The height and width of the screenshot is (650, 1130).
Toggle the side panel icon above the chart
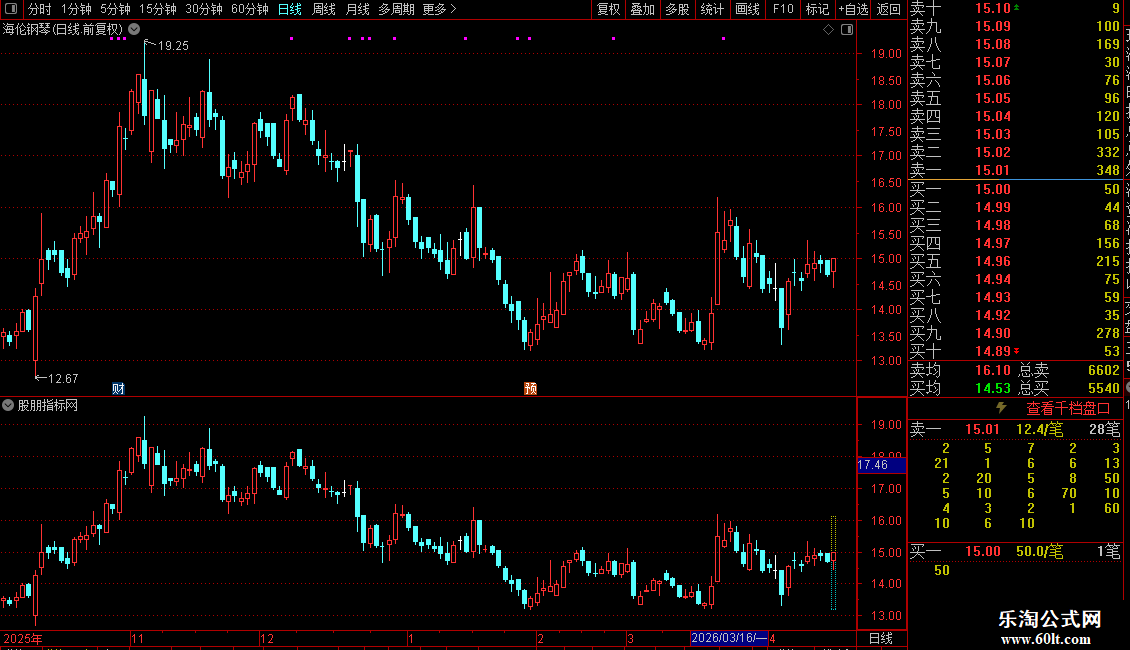847,30
